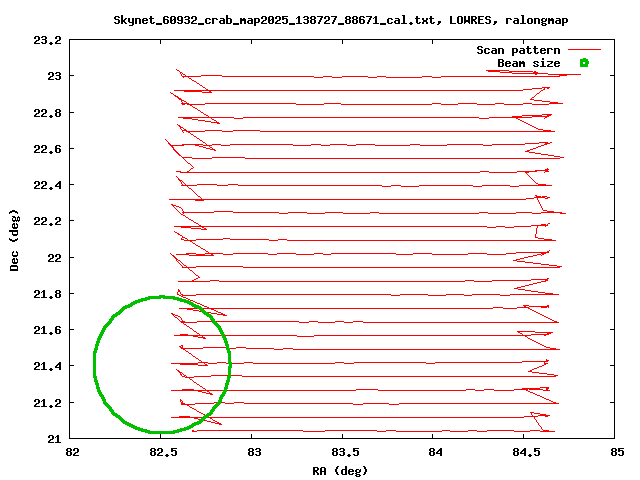Click the 83 RA axis tick label
This screenshot has width=640, height=480.
[x=254, y=452]
